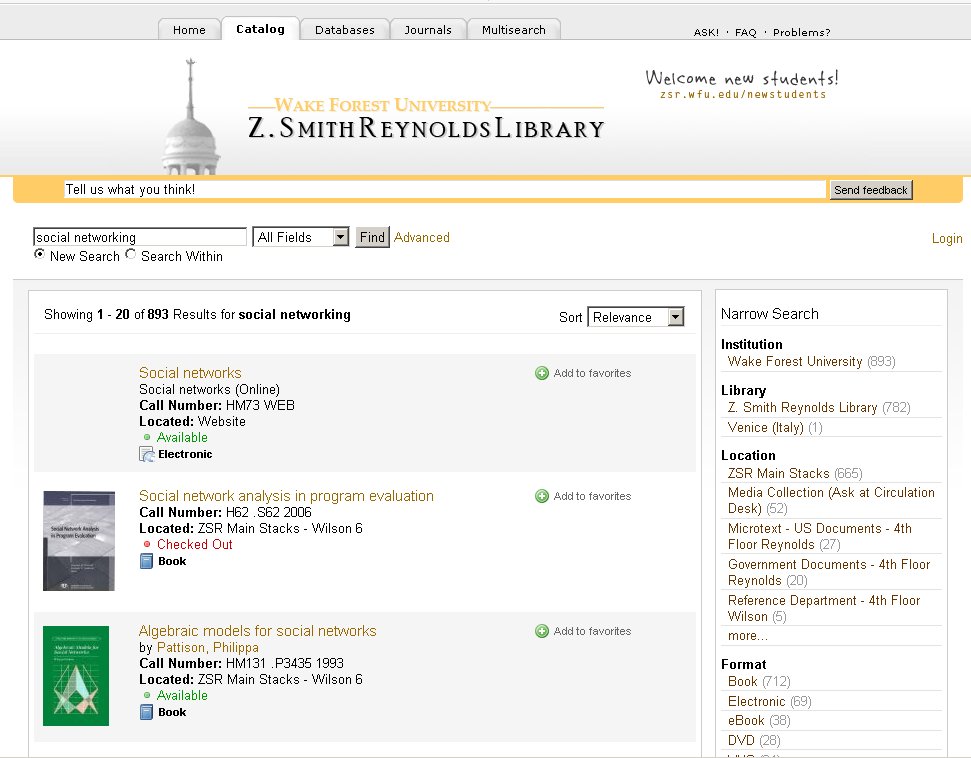Open the FAQ link
The width and height of the screenshot is (971, 758).
746,32
